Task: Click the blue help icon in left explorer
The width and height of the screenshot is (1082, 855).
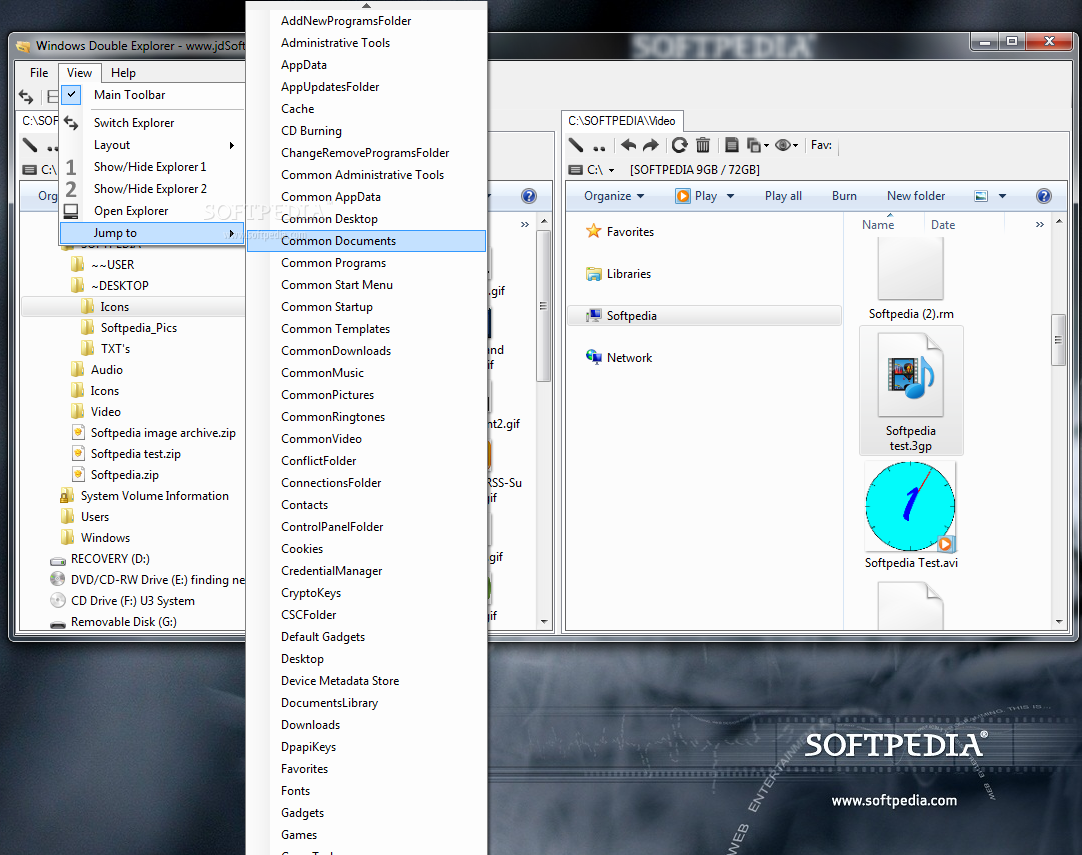Action: (x=529, y=196)
